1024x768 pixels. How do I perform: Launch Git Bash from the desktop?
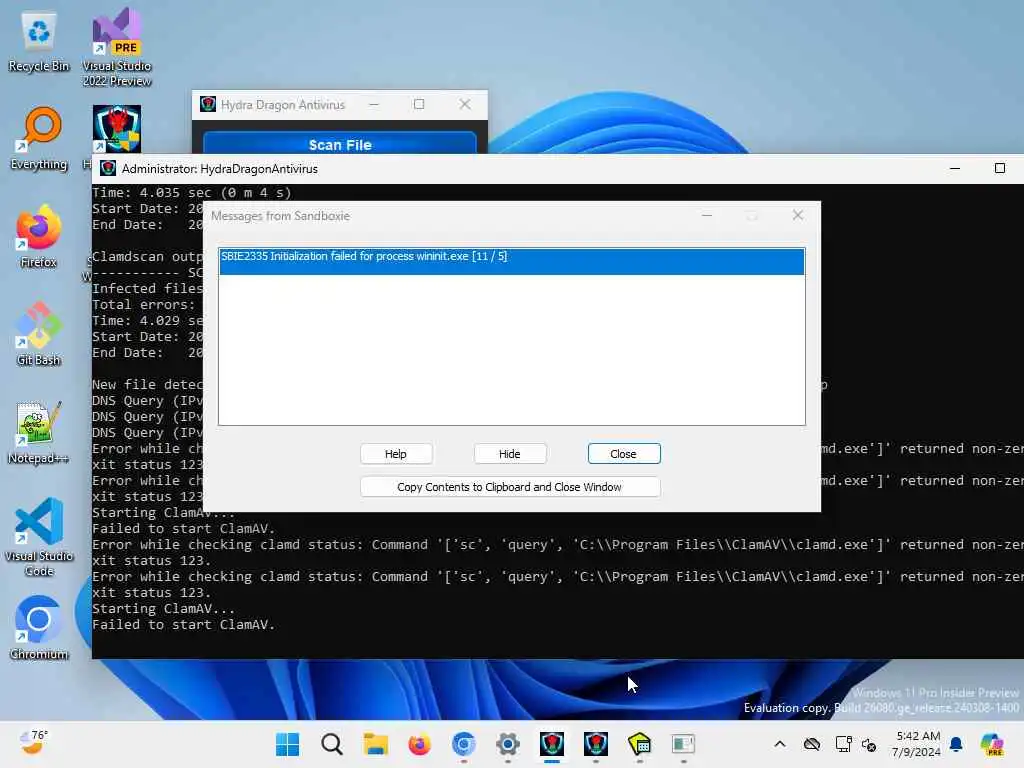coord(39,334)
